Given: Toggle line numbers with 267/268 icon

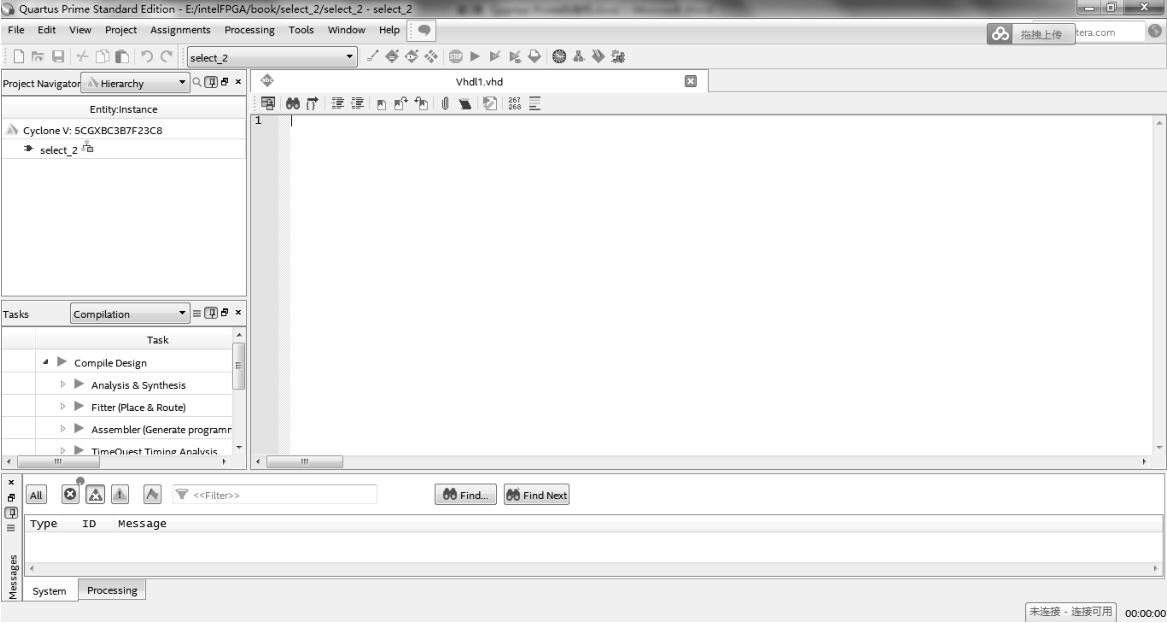Looking at the screenshot, I should [x=514, y=104].
